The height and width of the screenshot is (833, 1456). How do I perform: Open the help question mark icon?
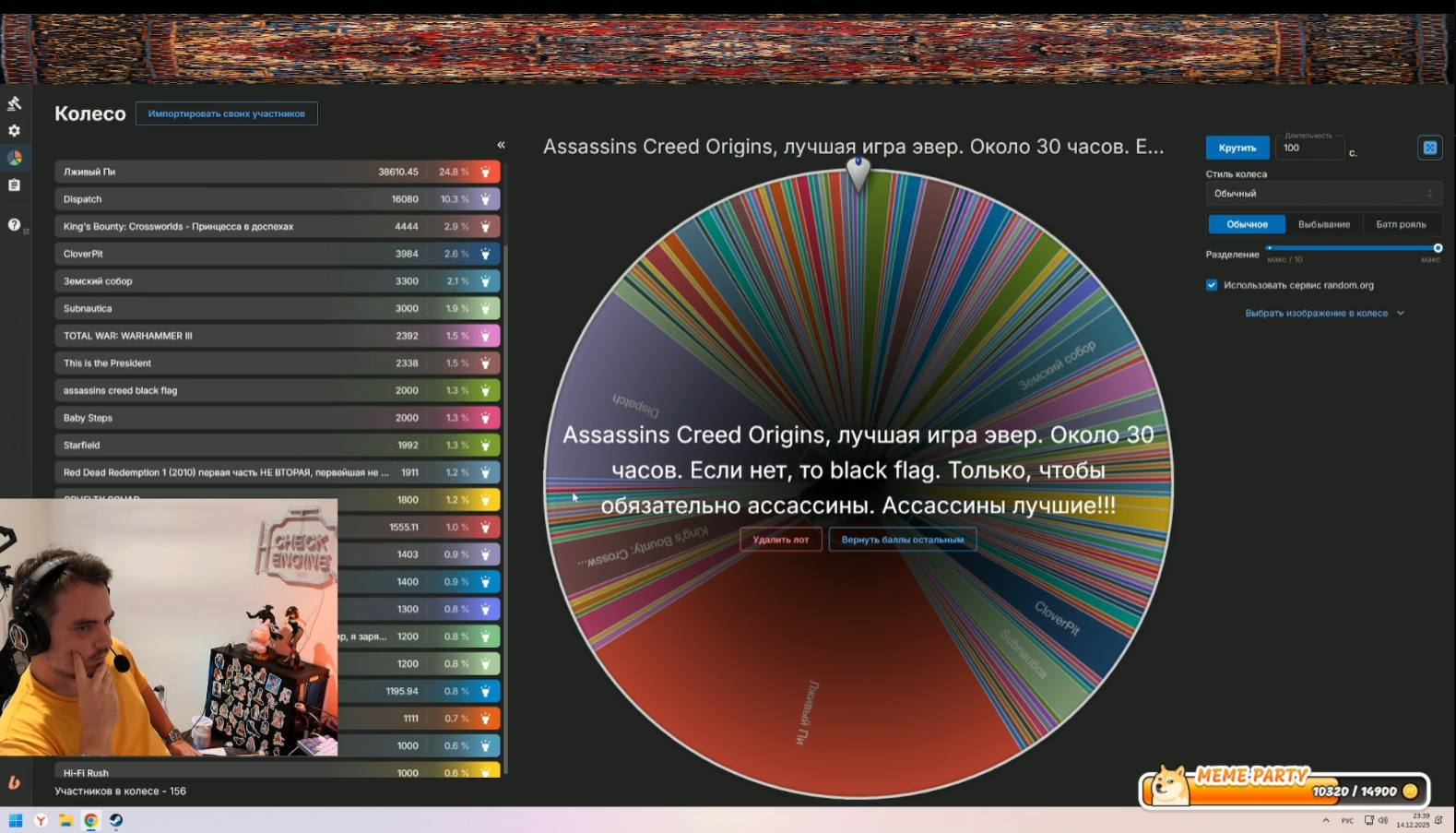click(14, 224)
